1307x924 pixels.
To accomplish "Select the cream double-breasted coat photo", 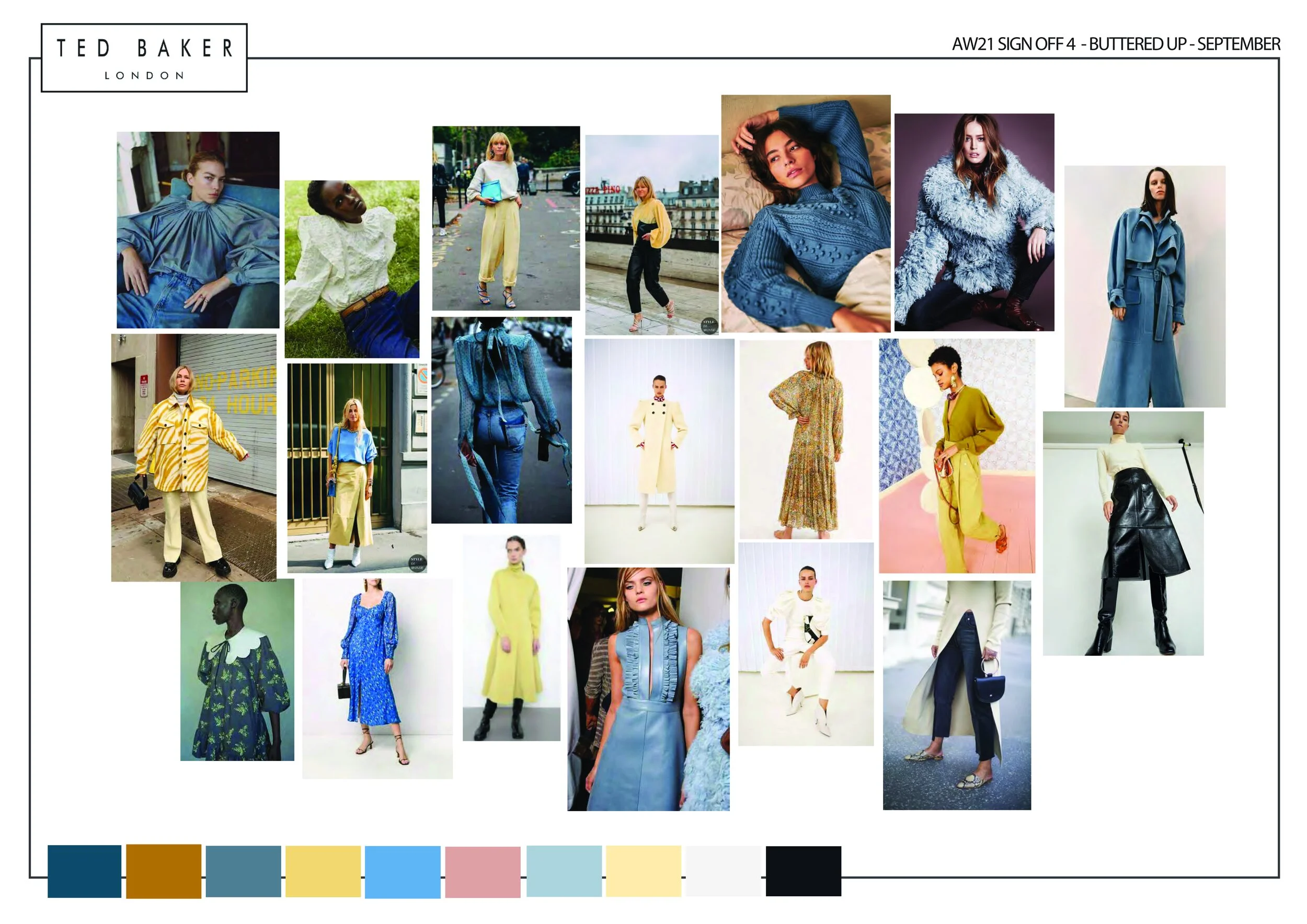I will pos(659,451).
